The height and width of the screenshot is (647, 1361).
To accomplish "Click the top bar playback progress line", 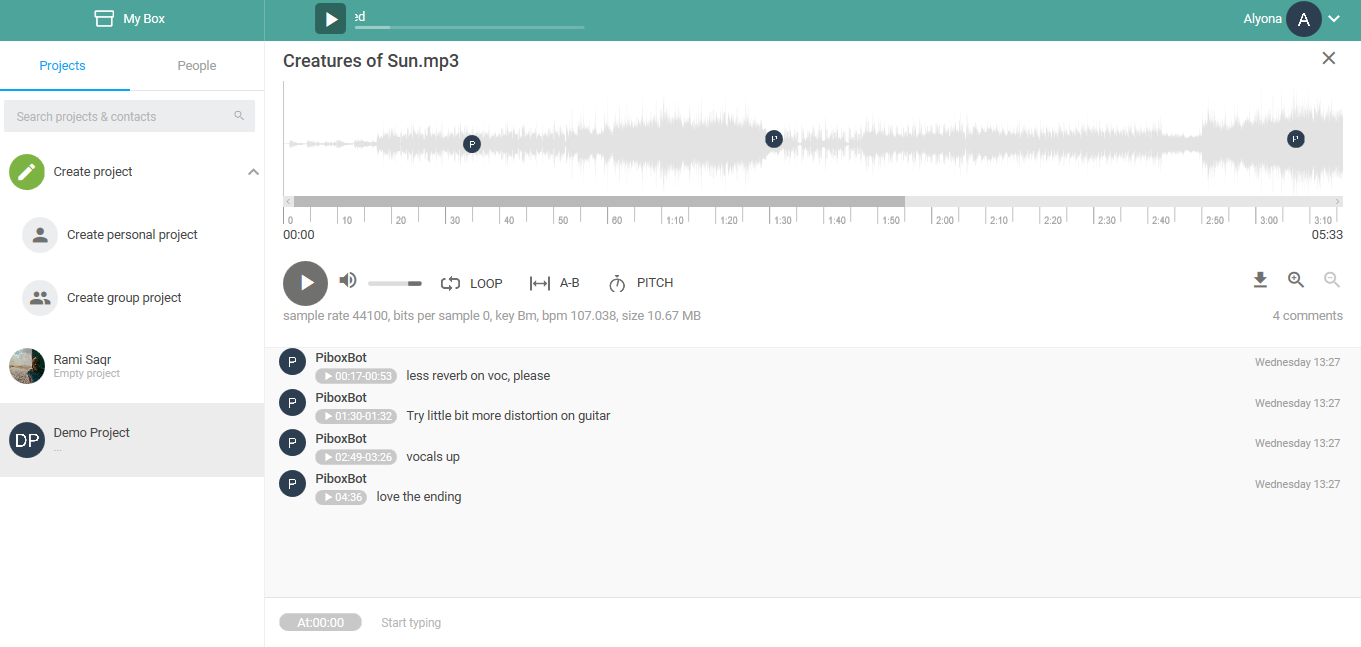I will click(x=469, y=27).
